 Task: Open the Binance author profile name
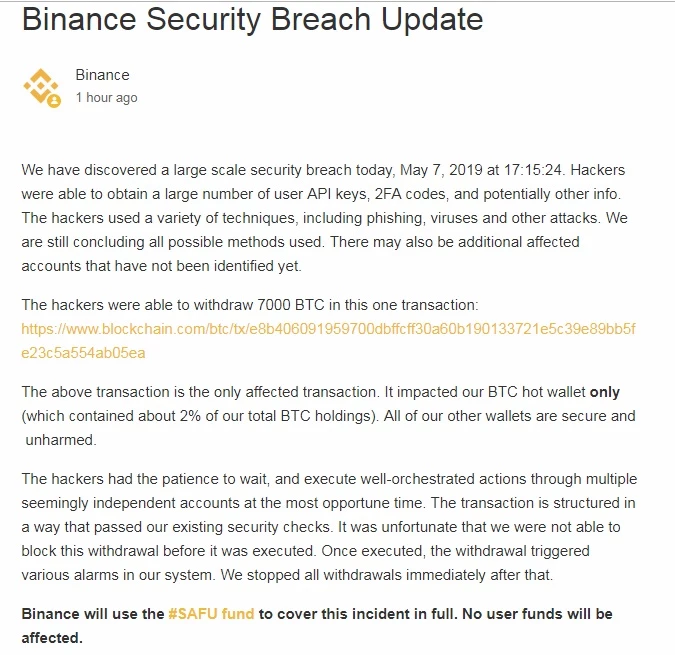tap(102, 75)
